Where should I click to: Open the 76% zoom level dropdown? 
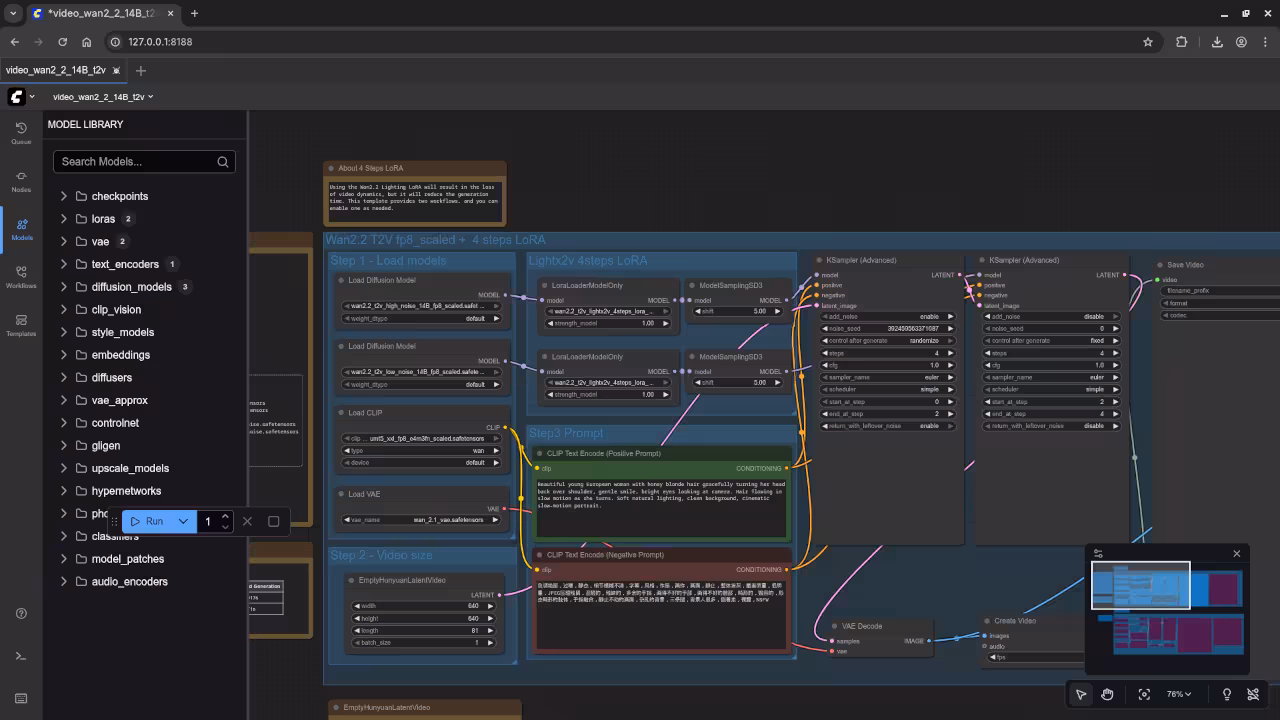coord(1179,694)
